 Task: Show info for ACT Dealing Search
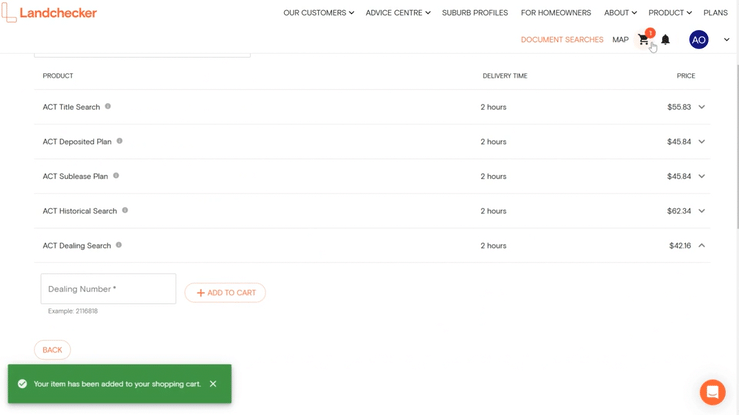(x=119, y=245)
